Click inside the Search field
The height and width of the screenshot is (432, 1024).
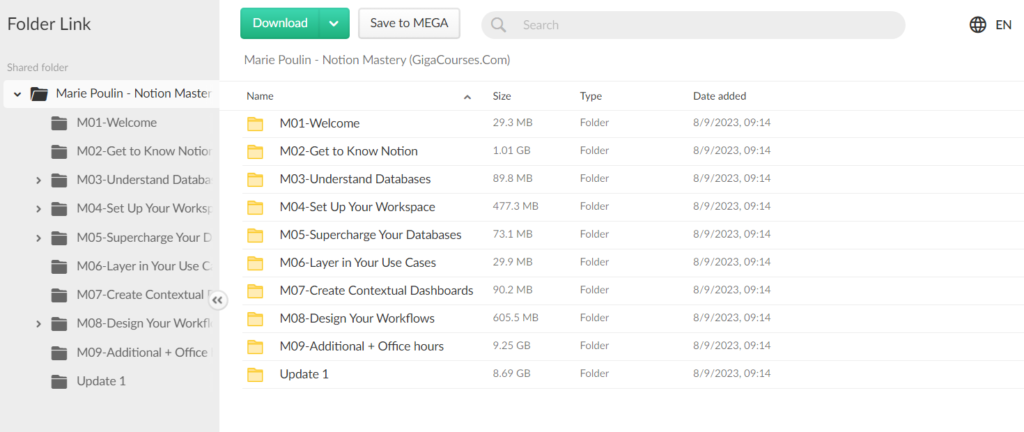(x=700, y=25)
